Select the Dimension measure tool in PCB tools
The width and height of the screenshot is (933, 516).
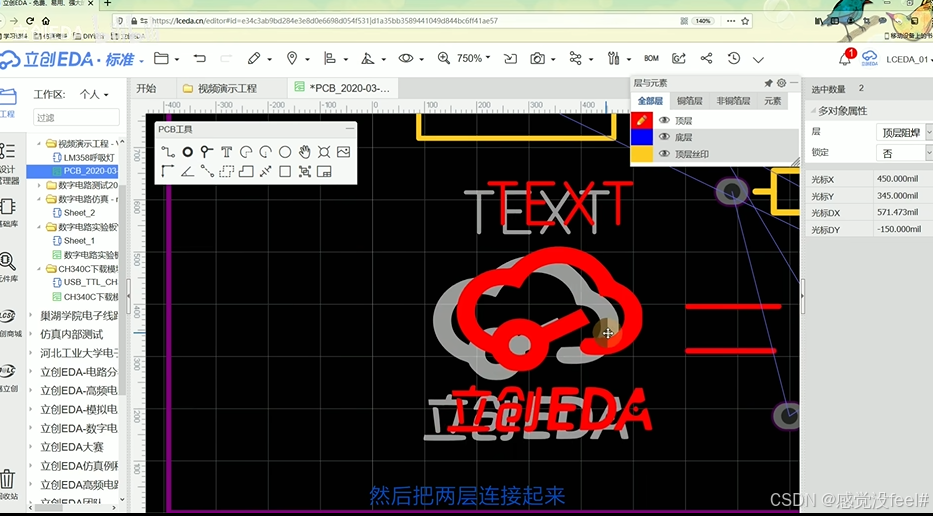tap(265, 172)
